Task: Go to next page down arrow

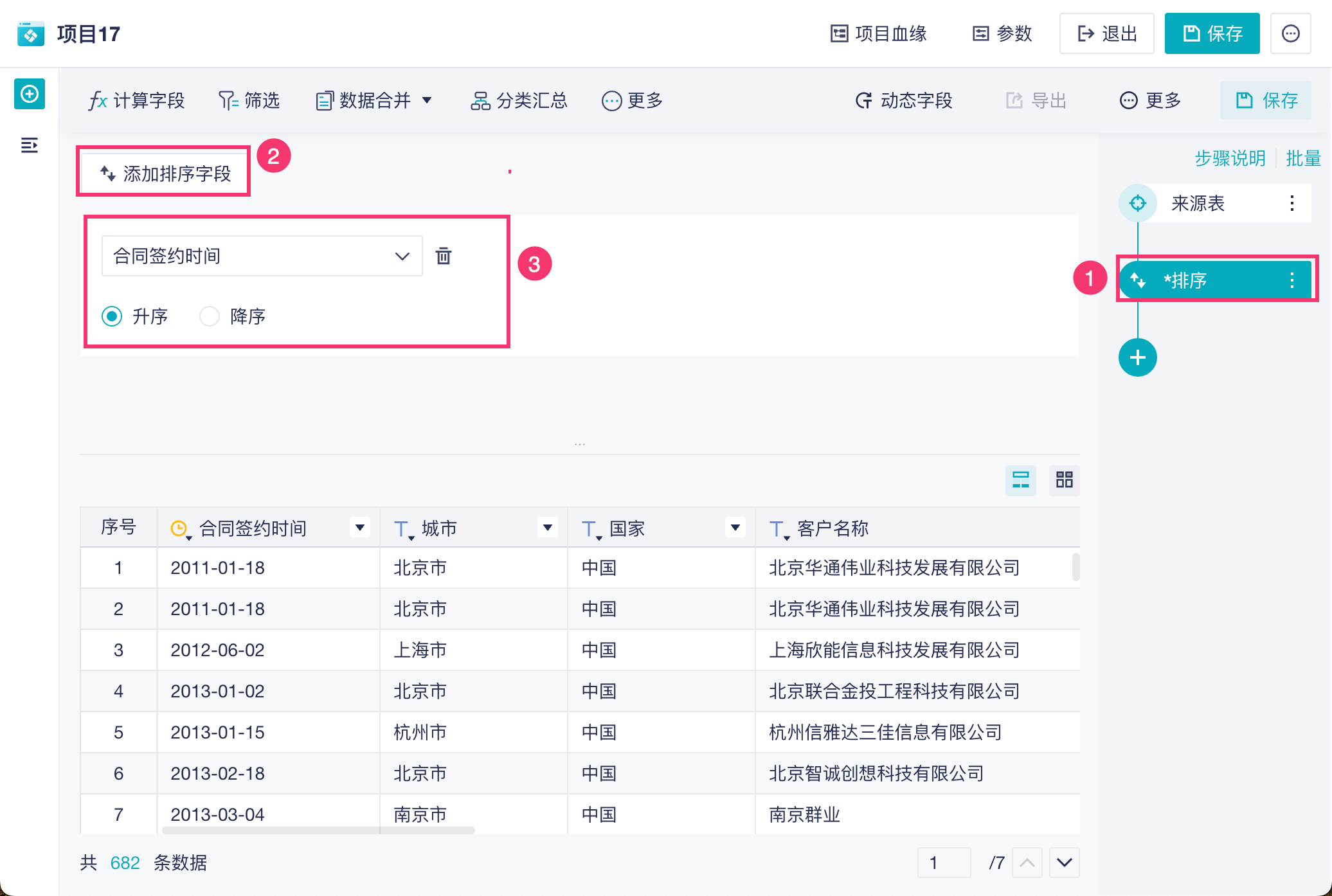Action: tap(1064, 863)
